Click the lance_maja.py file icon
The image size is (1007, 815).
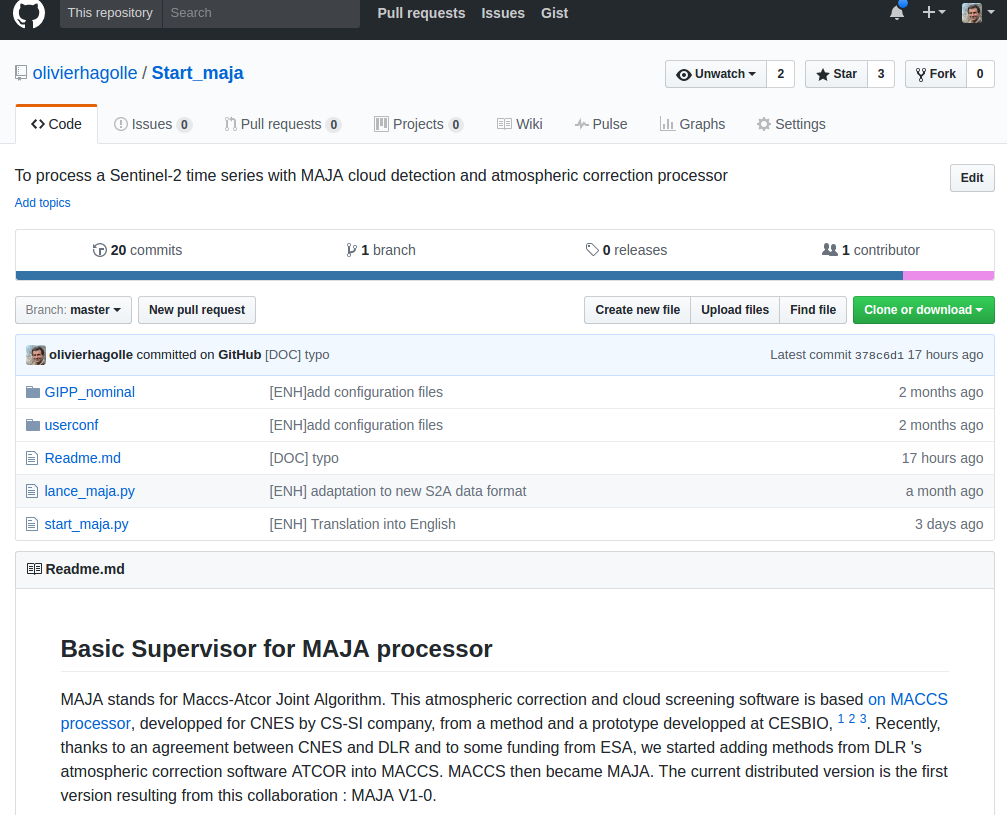click(31, 491)
